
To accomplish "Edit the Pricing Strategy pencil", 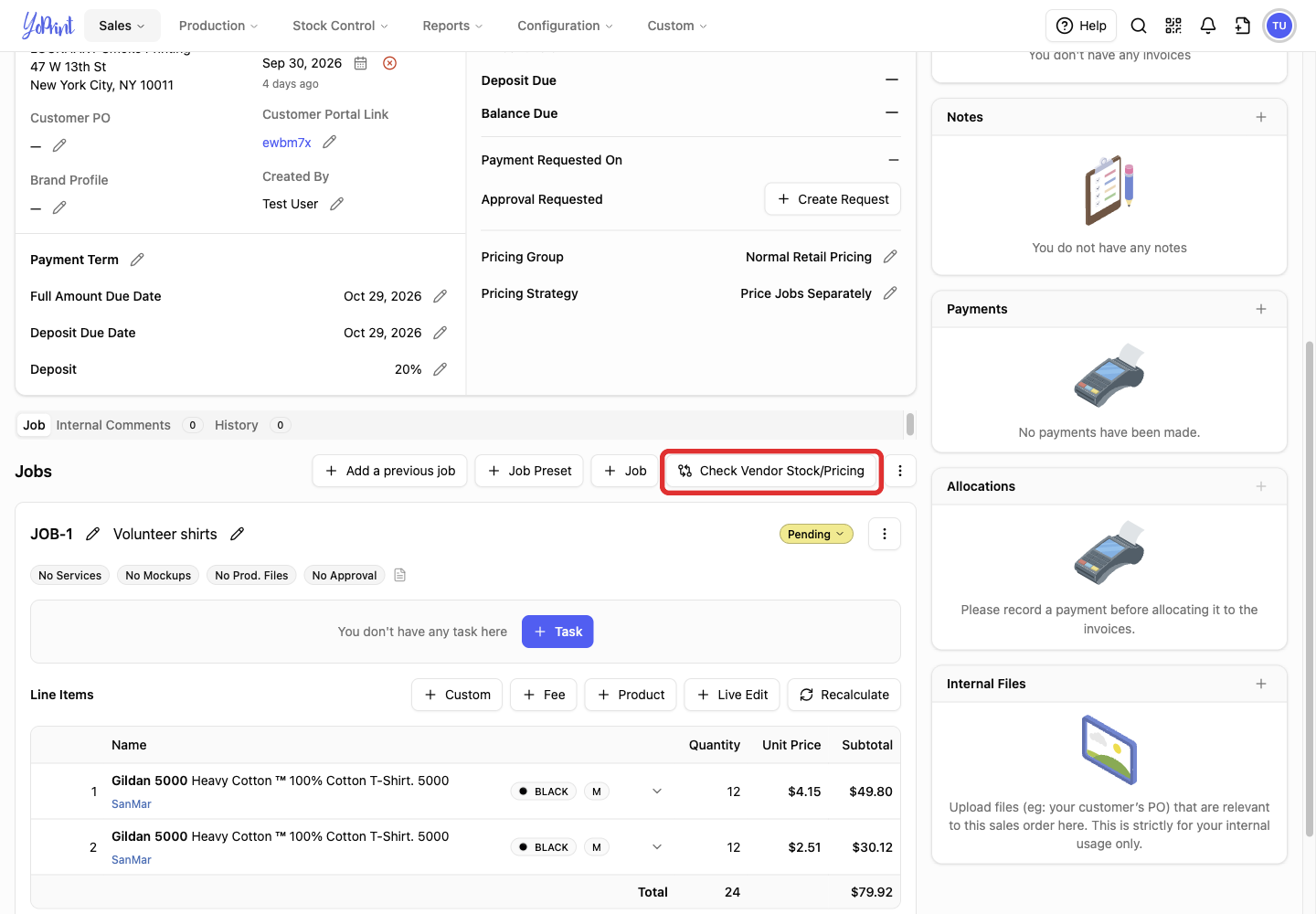I will (890, 293).
